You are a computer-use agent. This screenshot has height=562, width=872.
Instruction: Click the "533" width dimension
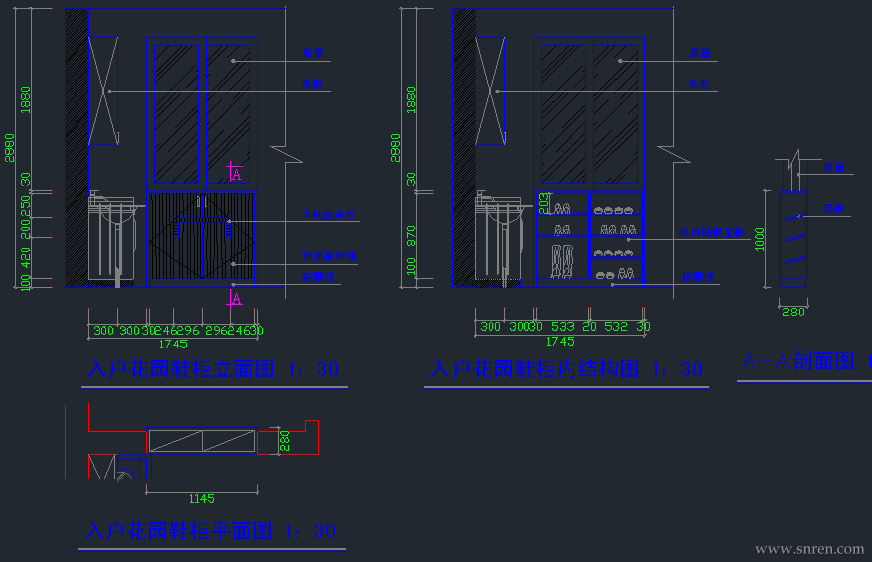563,327
